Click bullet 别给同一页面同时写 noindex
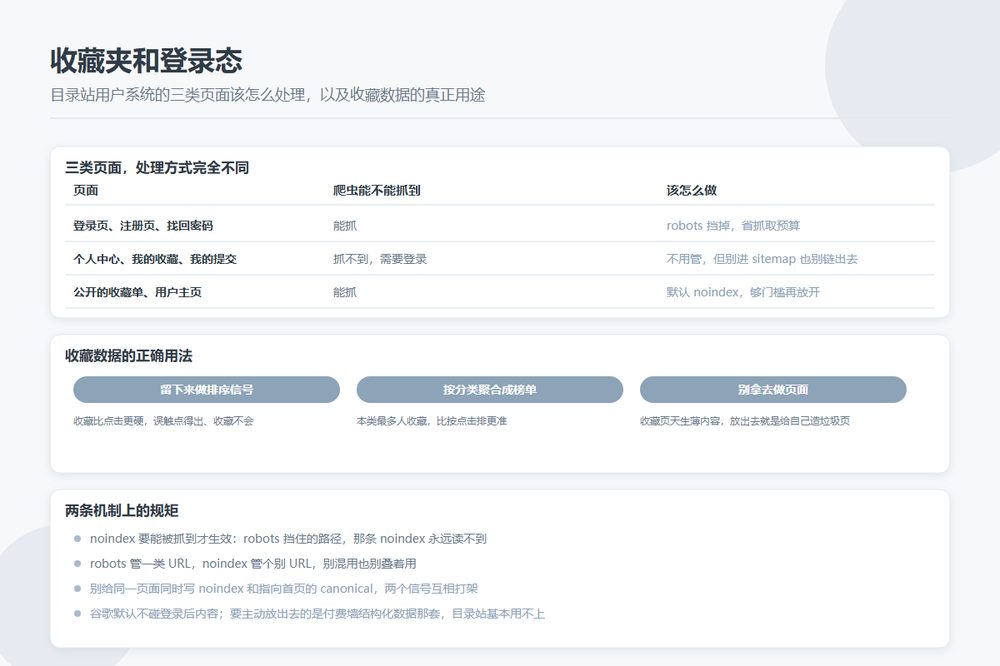The height and width of the screenshot is (666, 1000). (284, 588)
